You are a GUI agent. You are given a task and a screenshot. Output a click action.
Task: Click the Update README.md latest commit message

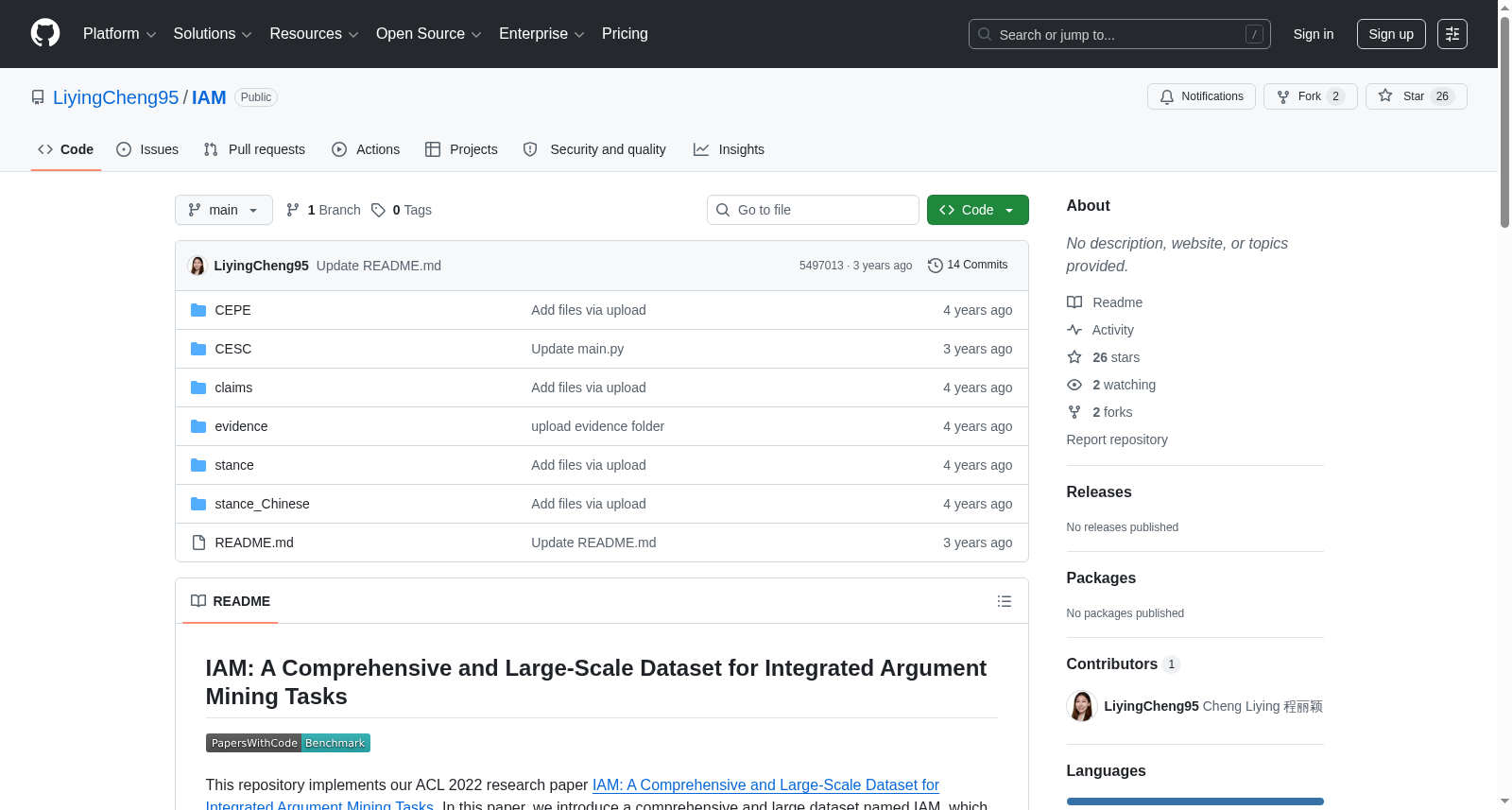pos(379,266)
